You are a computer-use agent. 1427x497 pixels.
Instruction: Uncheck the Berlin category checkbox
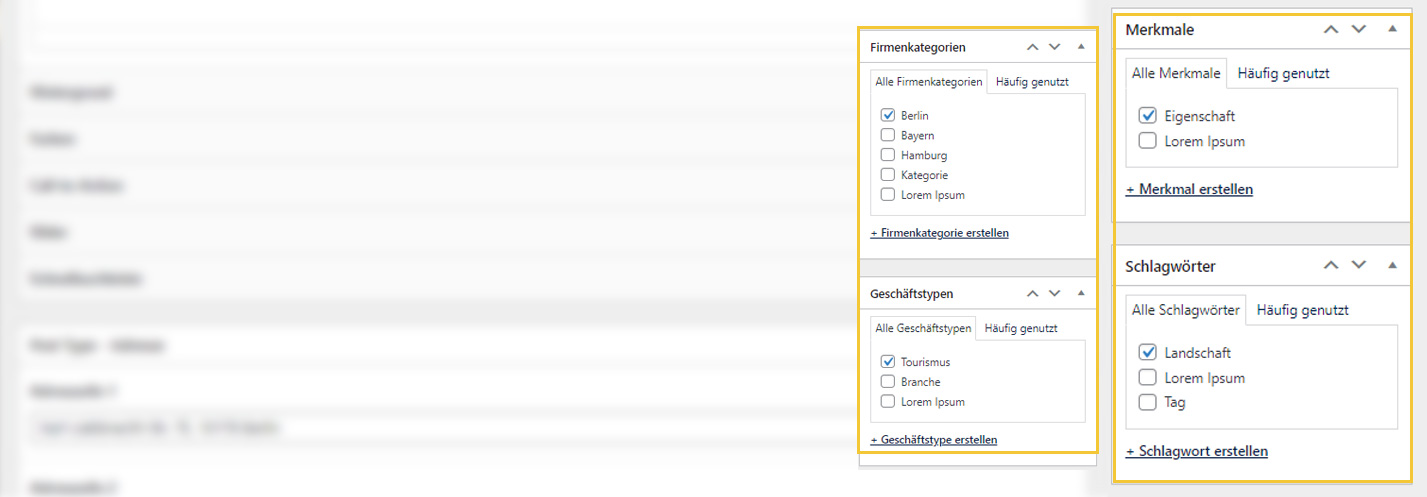point(887,115)
